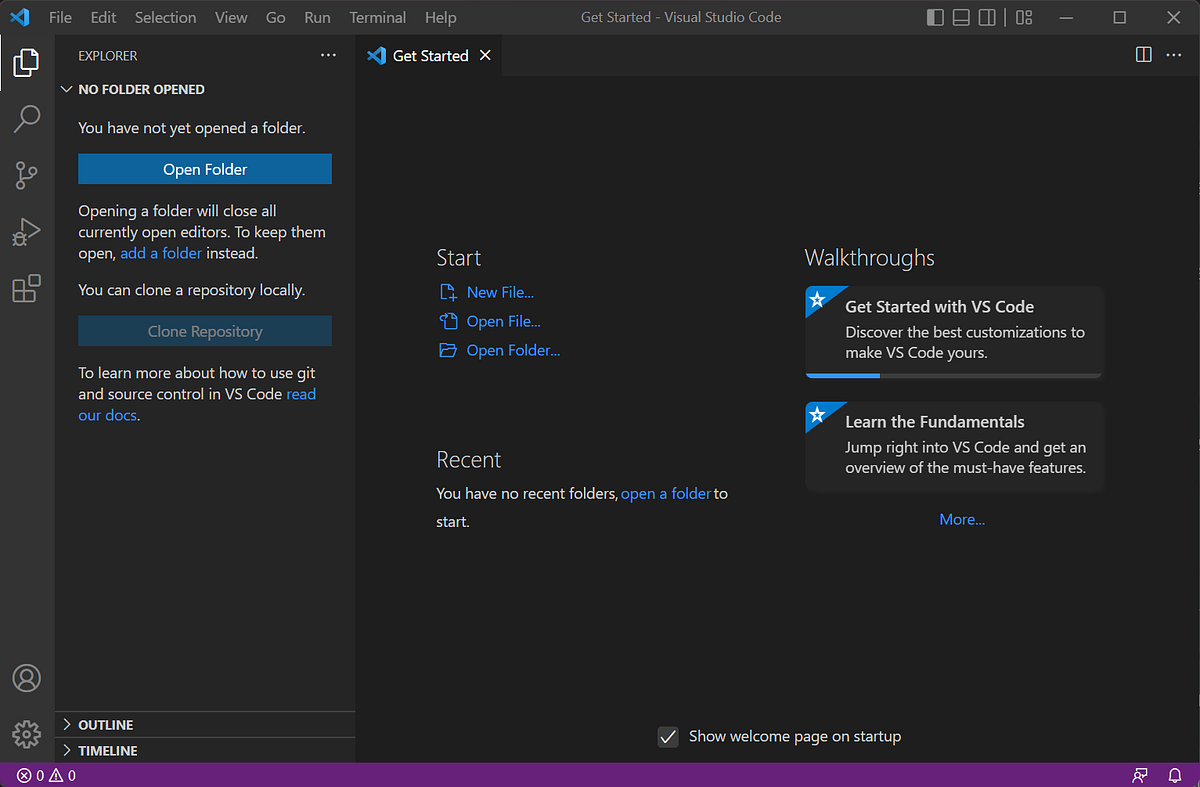Screen dimensions: 1200x787
Task: Open the Terminal menu
Action: pos(377,17)
